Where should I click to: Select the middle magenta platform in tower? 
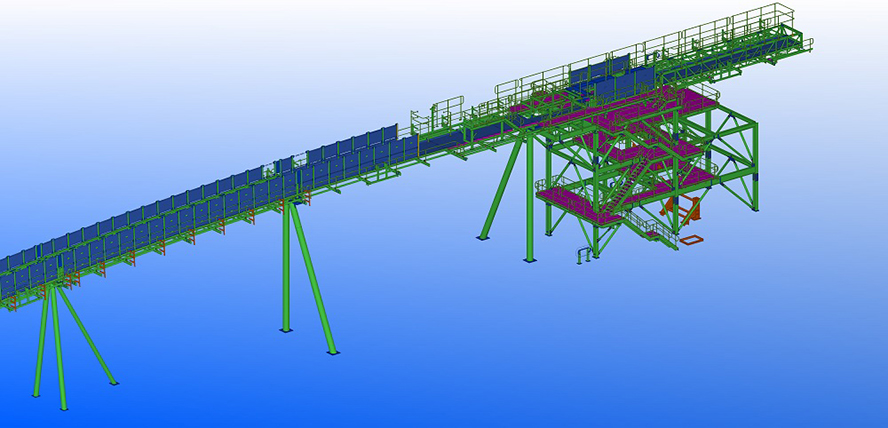pyautogui.click(x=640, y=152)
